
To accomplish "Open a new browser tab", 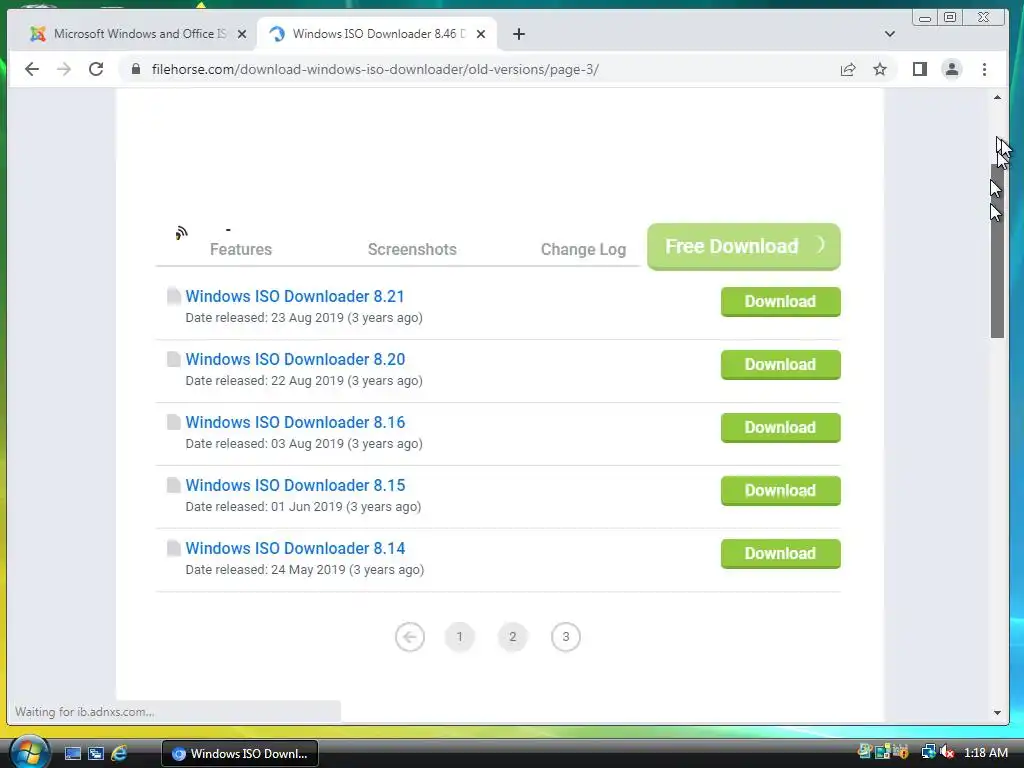I will pyautogui.click(x=519, y=34).
